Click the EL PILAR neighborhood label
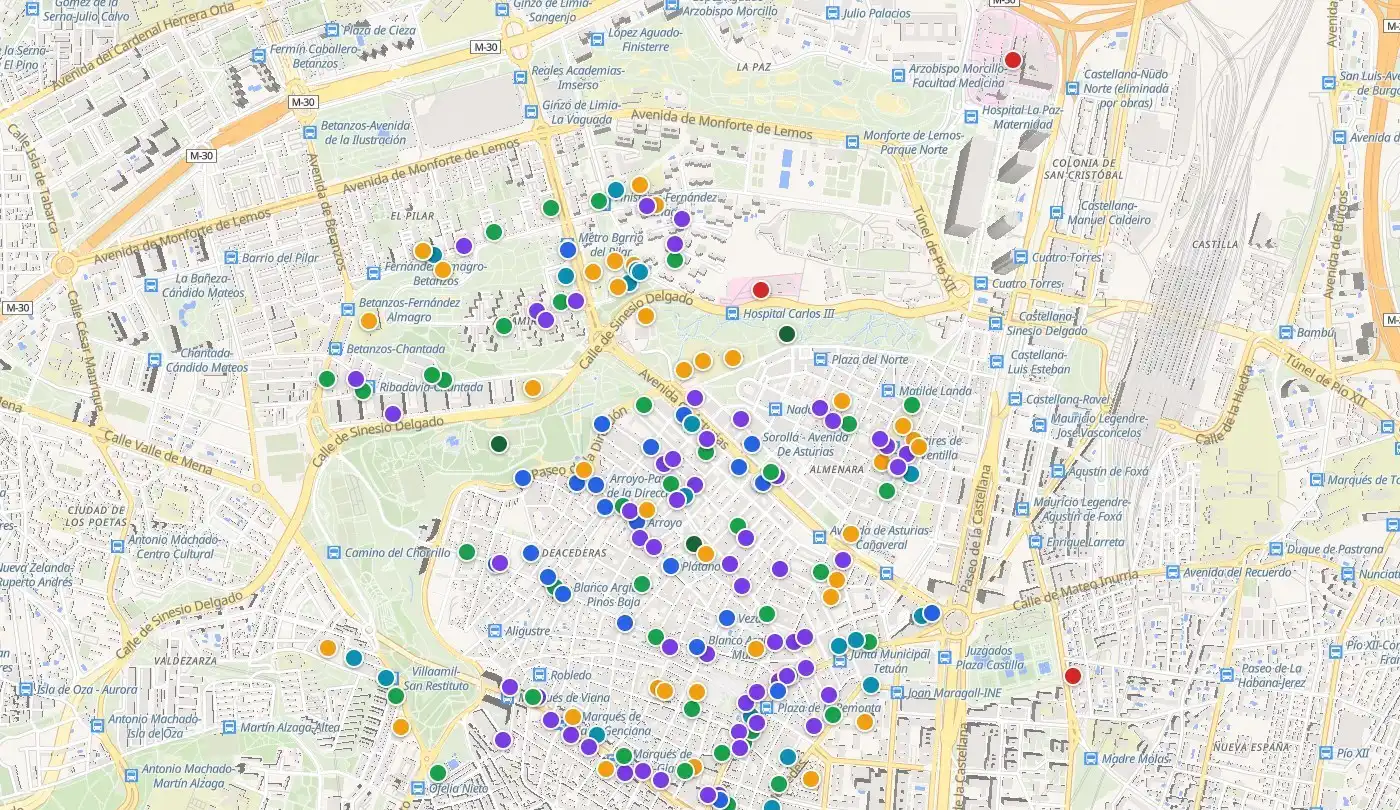1400x810 pixels. [410, 215]
